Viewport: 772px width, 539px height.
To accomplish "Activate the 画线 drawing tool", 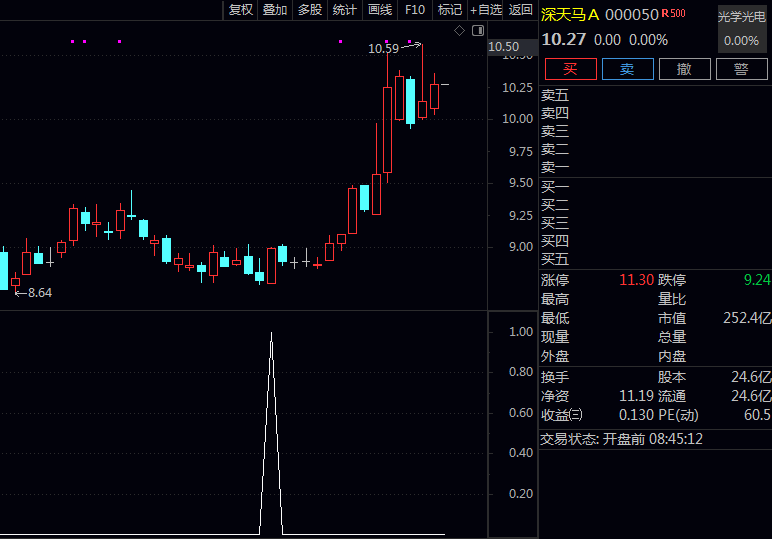I will tap(380, 10).
